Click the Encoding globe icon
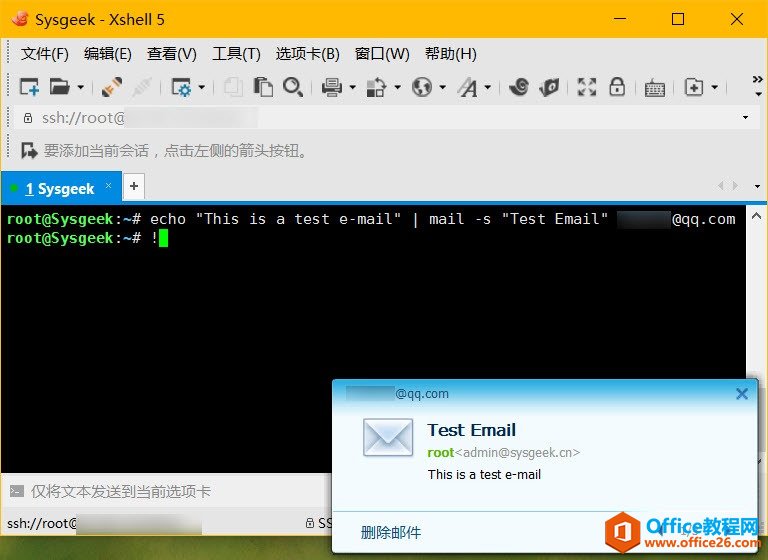The image size is (768, 560). pyautogui.click(x=422, y=87)
